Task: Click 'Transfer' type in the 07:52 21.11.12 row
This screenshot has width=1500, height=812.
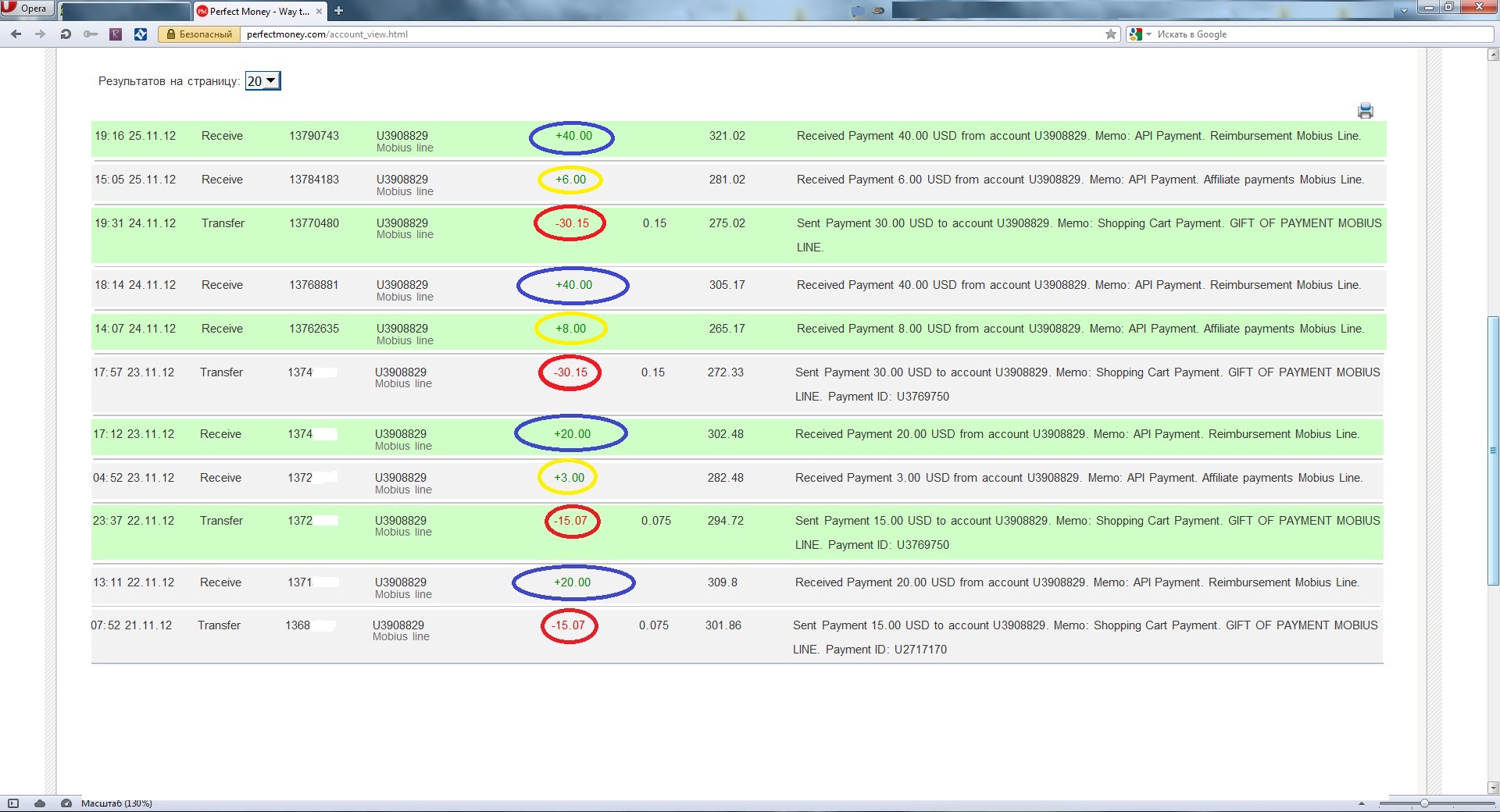Action: [219, 625]
